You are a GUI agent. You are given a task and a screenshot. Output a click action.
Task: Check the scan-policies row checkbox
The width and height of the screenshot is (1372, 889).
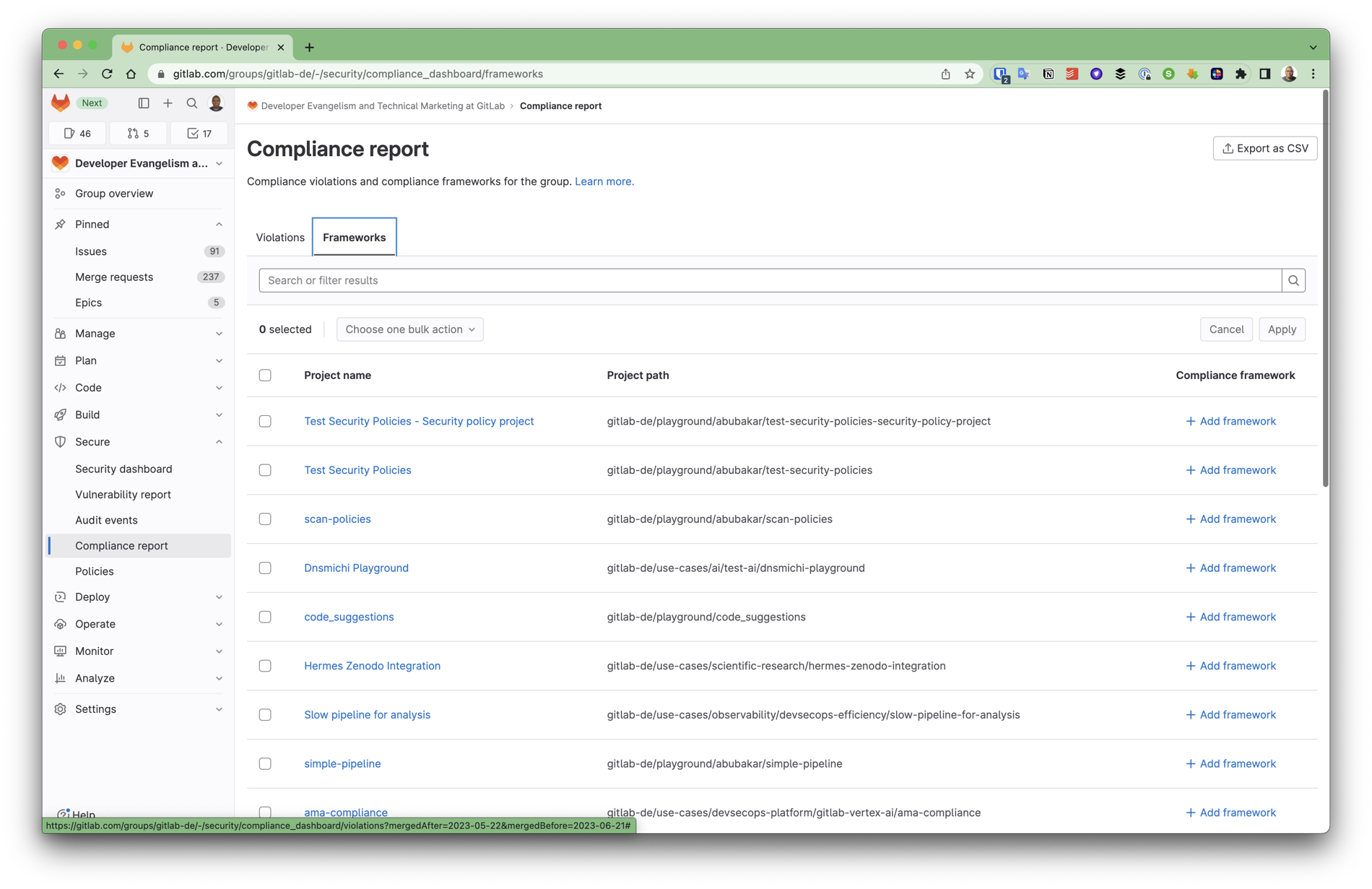click(265, 519)
